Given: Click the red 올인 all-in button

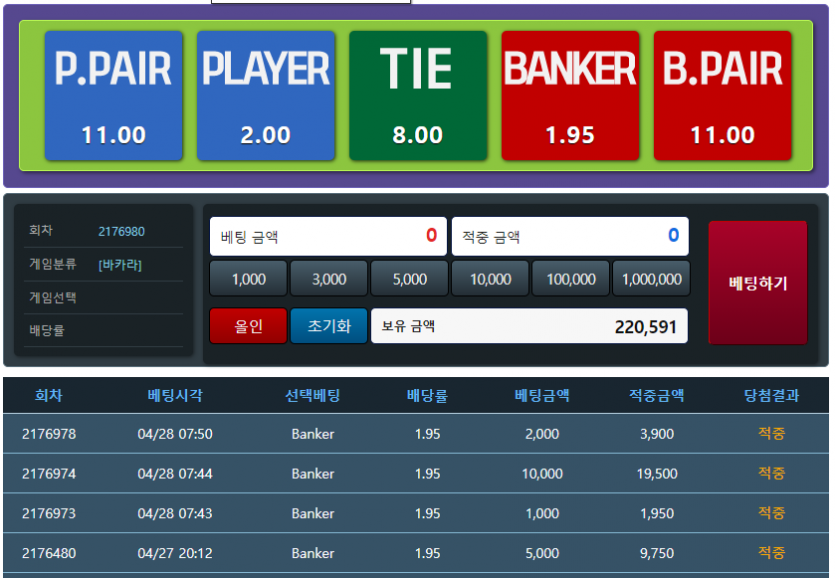Looking at the screenshot, I should [248, 326].
